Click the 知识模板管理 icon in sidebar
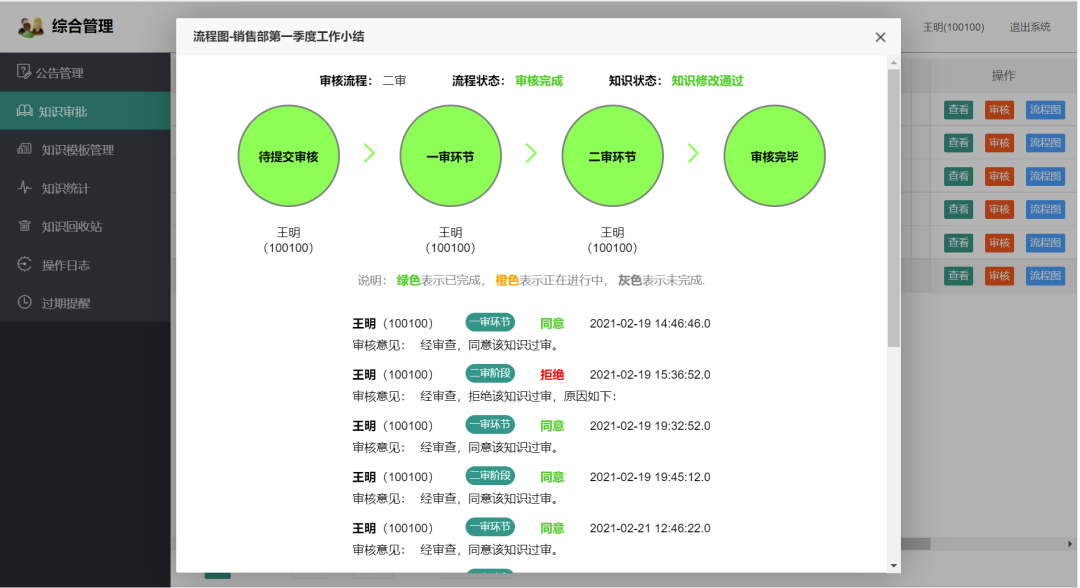 (25, 149)
